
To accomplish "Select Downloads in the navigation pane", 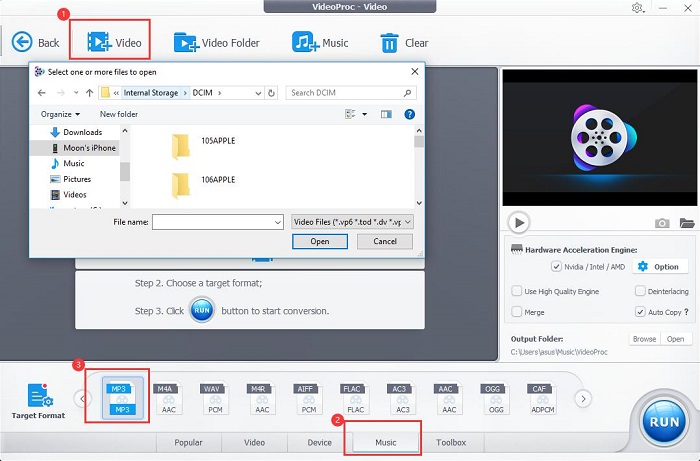I will (76, 132).
